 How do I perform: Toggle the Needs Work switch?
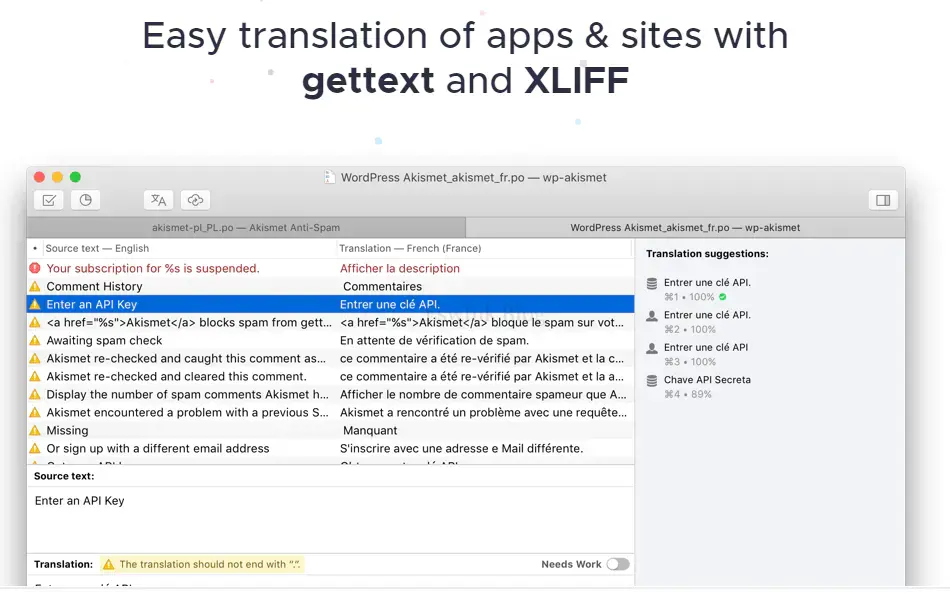pyautogui.click(x=618, y=564)
